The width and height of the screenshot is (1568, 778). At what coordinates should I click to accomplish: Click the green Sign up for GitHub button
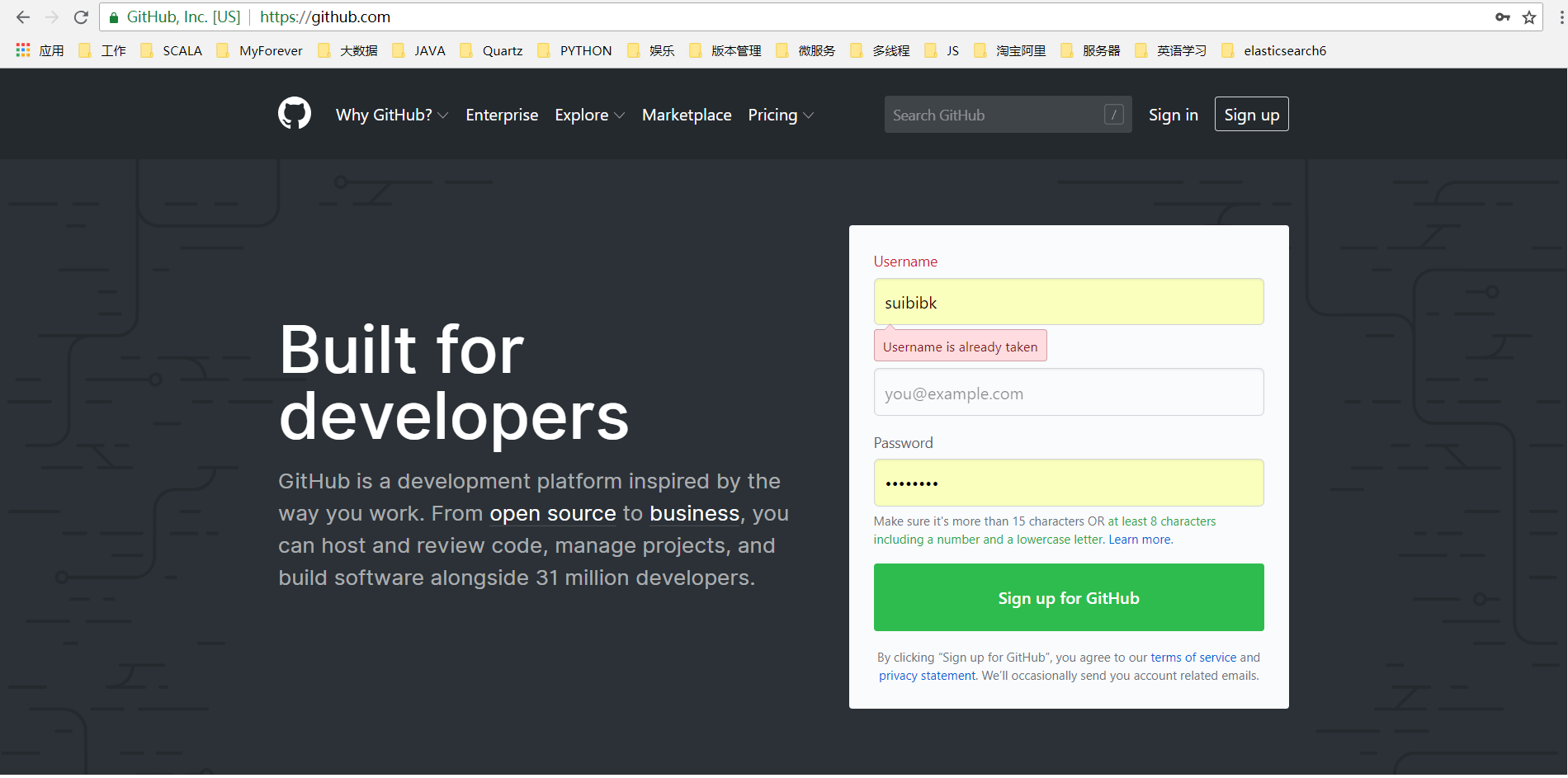click(1069, 597)
